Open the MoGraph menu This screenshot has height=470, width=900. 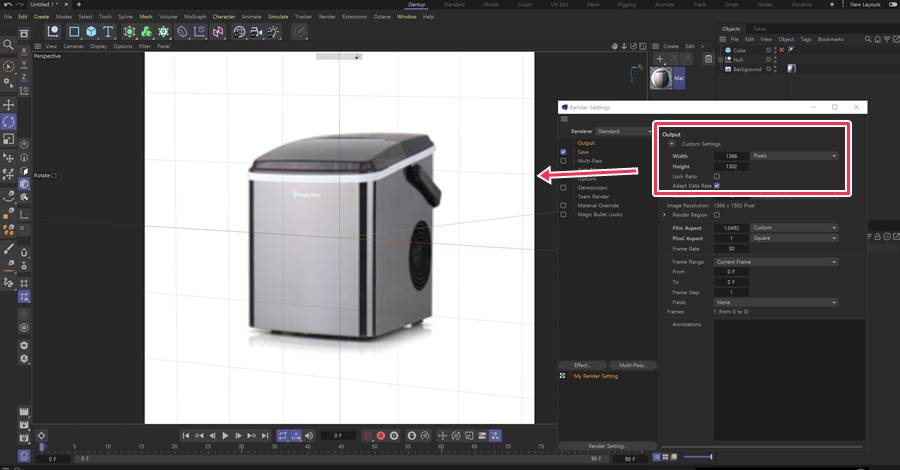point(195,17)
